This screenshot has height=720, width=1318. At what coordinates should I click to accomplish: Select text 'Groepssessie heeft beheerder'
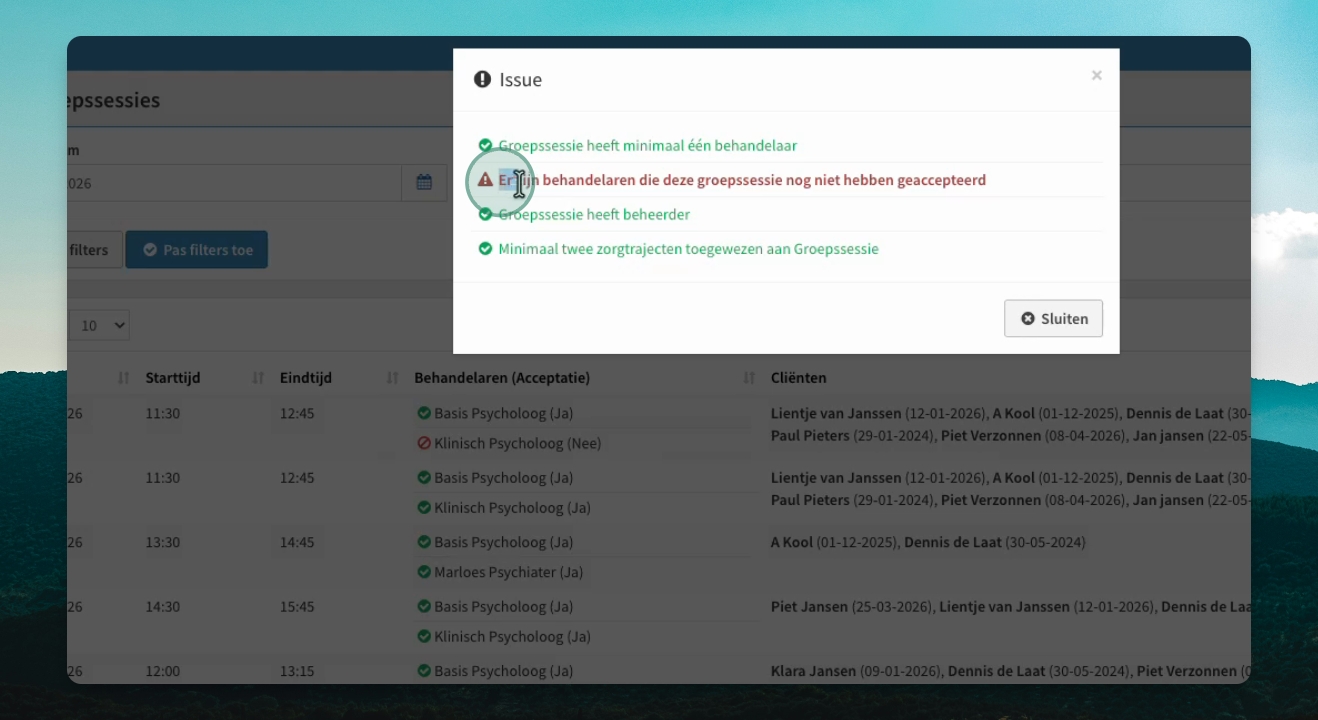(594, 214)
